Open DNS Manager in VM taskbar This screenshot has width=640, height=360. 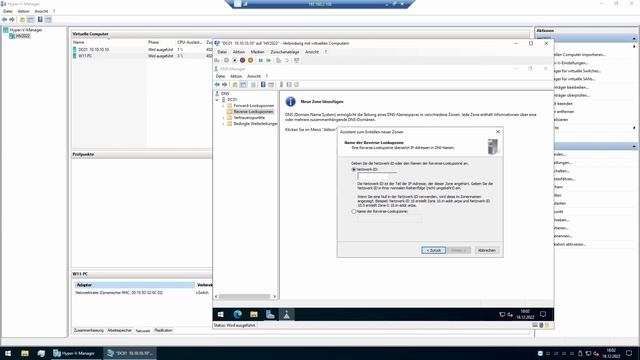pyautogui.click(x=287, y=314)
